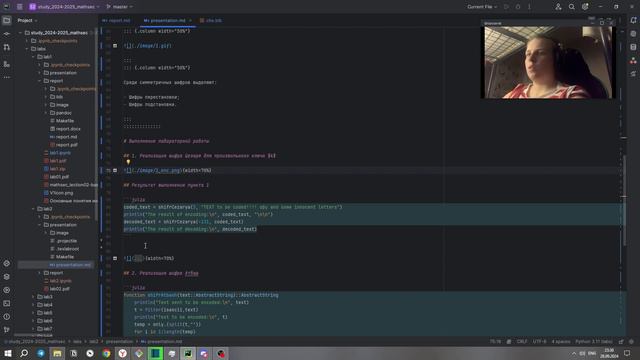Open the Structure tool window
Screen dimensions: 640x360
[x=7, y=64]
